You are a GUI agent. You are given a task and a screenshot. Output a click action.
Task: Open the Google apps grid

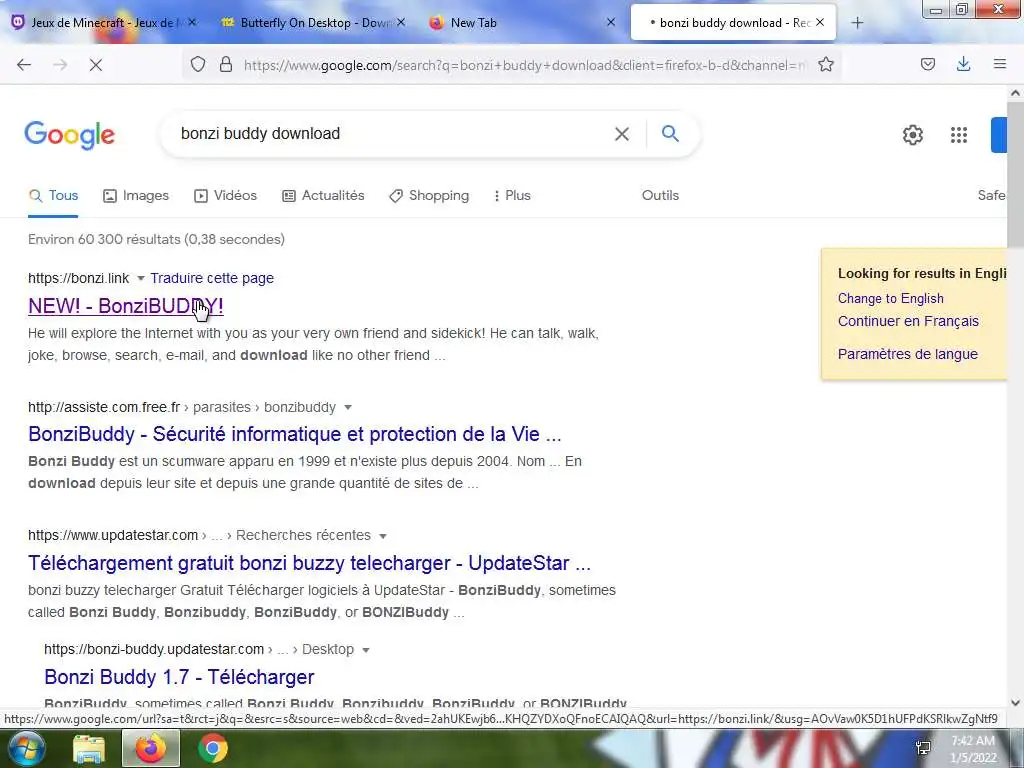959,135
